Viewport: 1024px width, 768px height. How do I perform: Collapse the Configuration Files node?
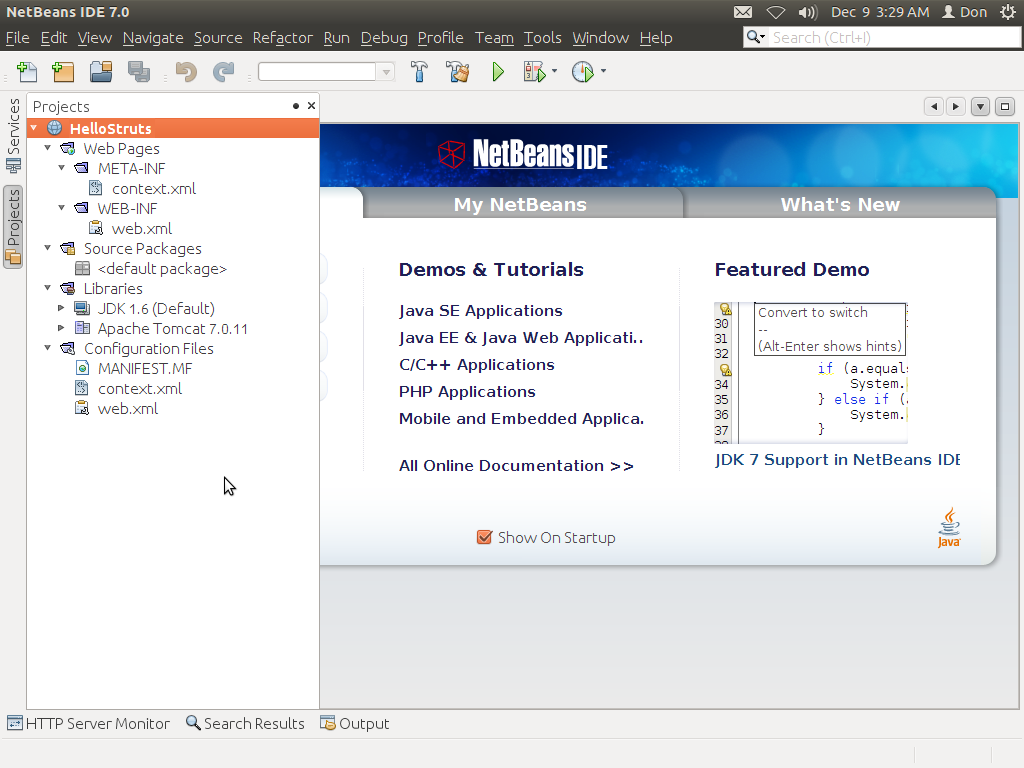(x=47, y=347)
